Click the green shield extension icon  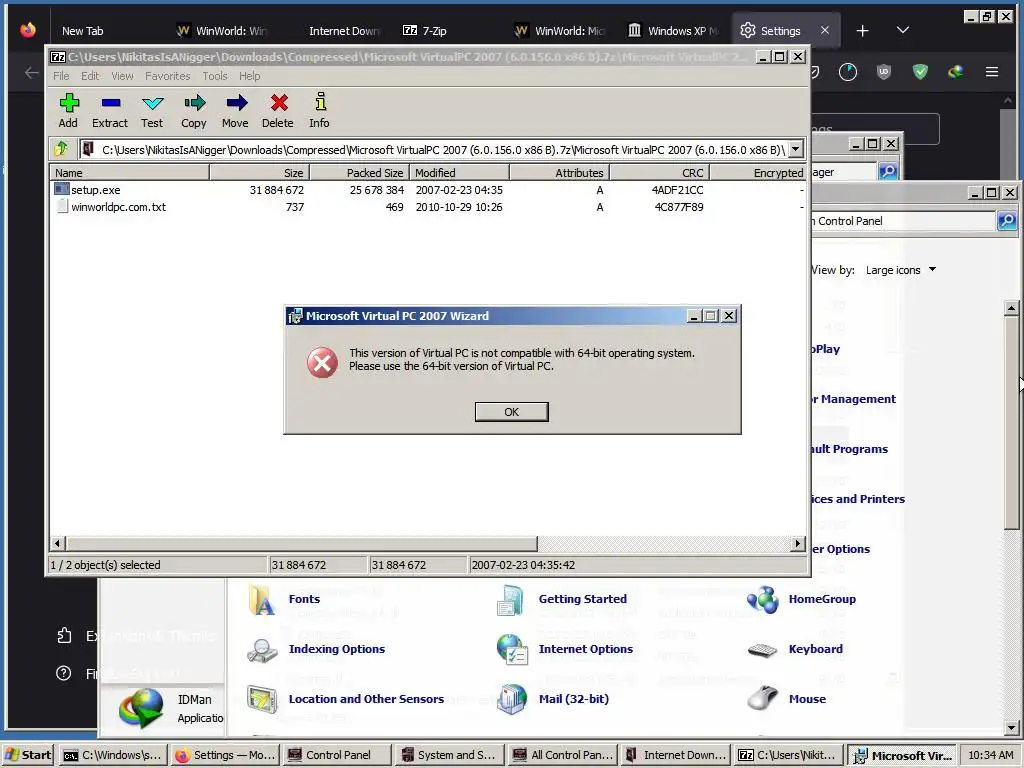(920, 72)
